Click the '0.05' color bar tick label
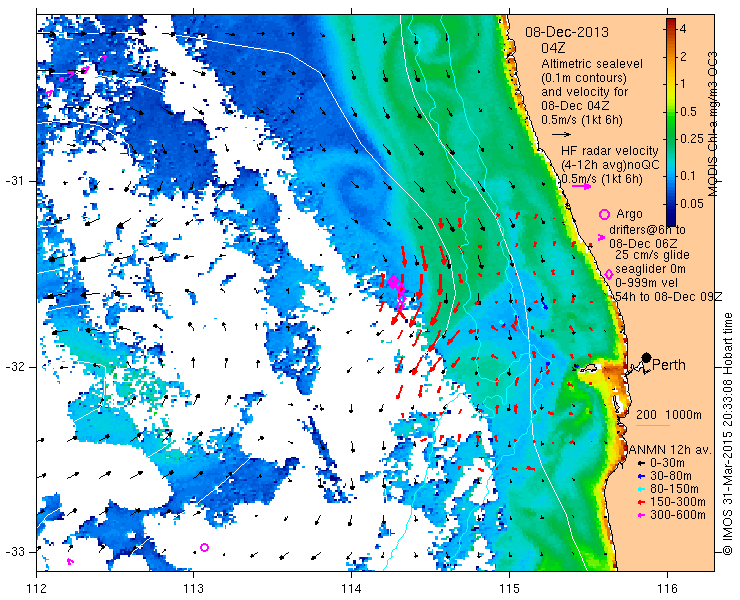 click(x=691, y=204)
